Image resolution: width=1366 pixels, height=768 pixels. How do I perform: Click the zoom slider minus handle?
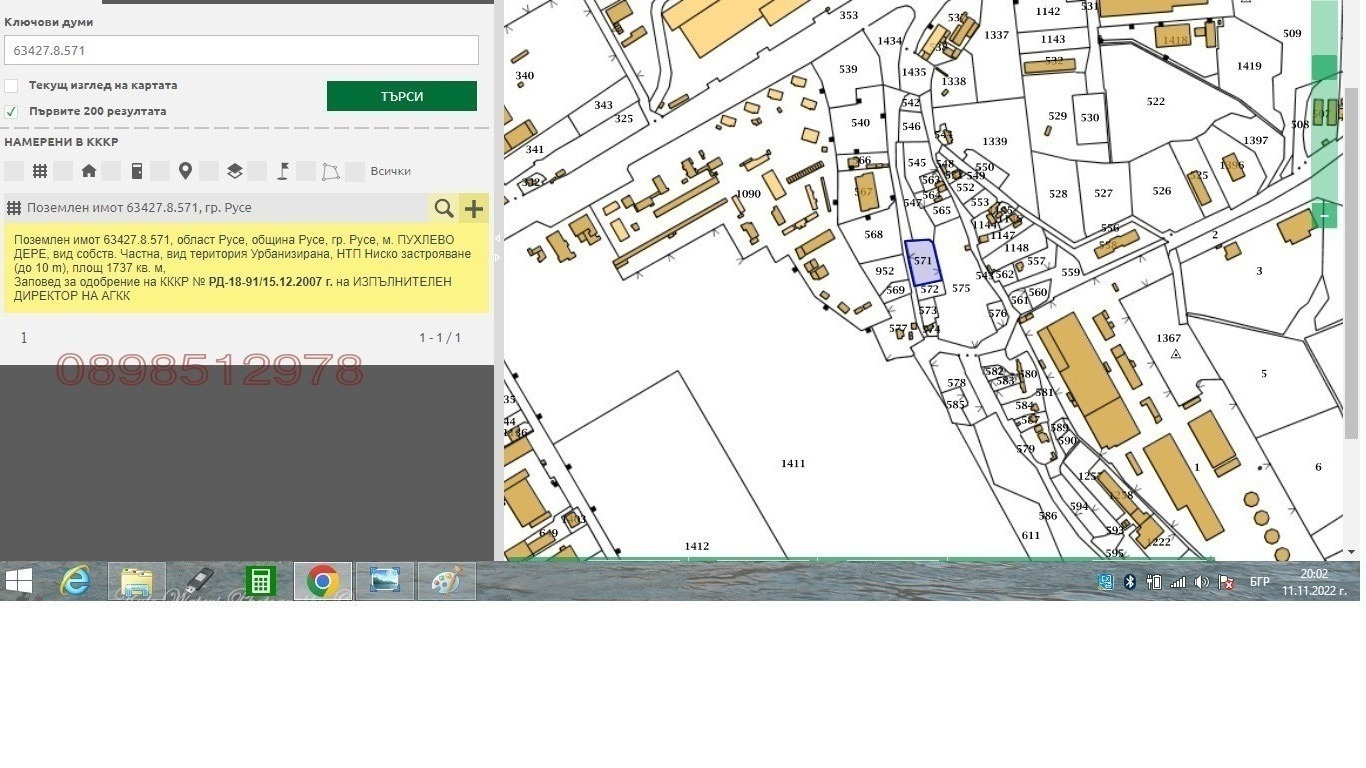[1324, 215]
